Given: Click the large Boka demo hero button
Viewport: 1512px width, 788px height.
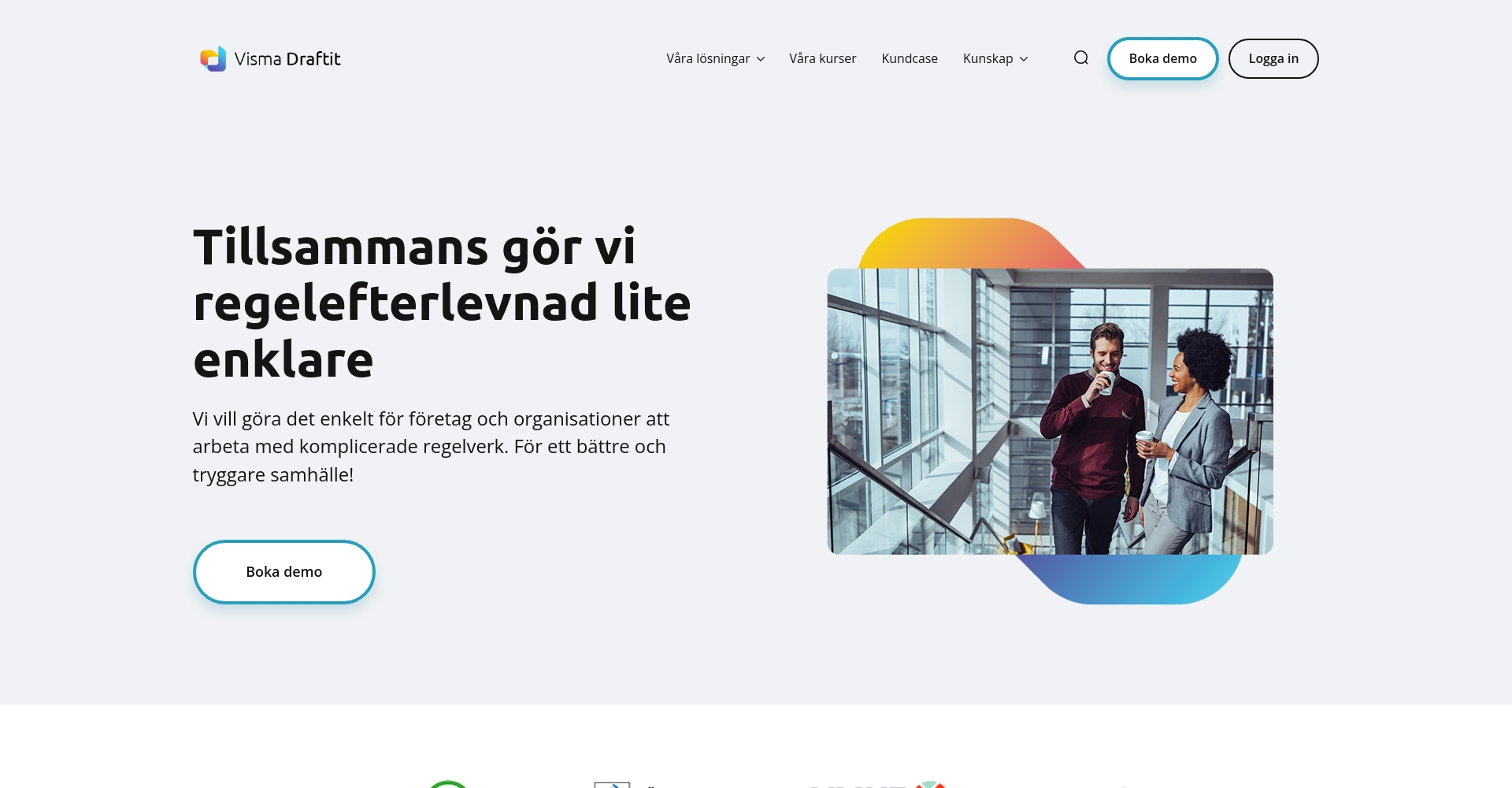Looking at the screenshot, I should (x=283, y=571).
